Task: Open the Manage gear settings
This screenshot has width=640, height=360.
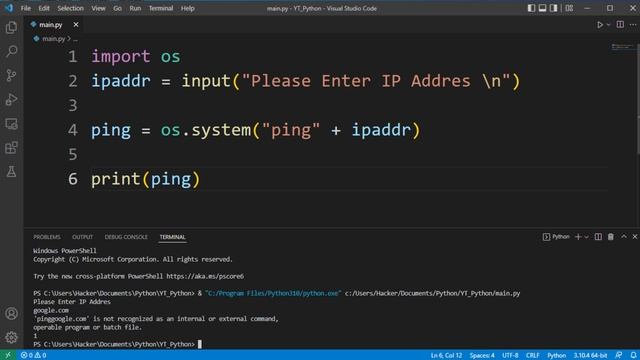Action: click(x=11, y=337)
